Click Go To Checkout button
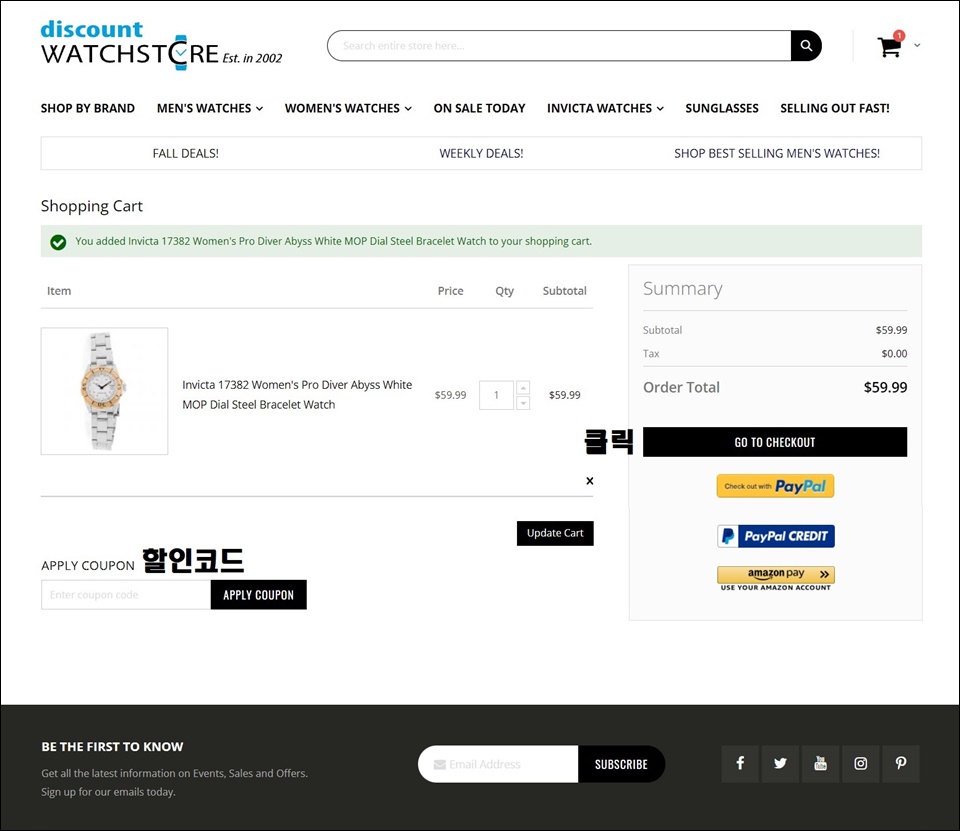Image resolution: width=960 pixels, height=831 pixels. coord(775,442)
